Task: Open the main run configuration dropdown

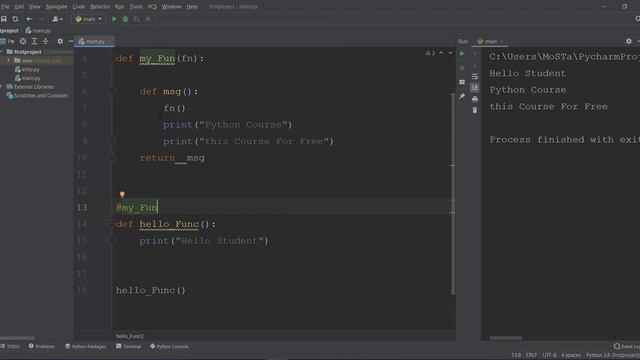Action: coord(89,19)
